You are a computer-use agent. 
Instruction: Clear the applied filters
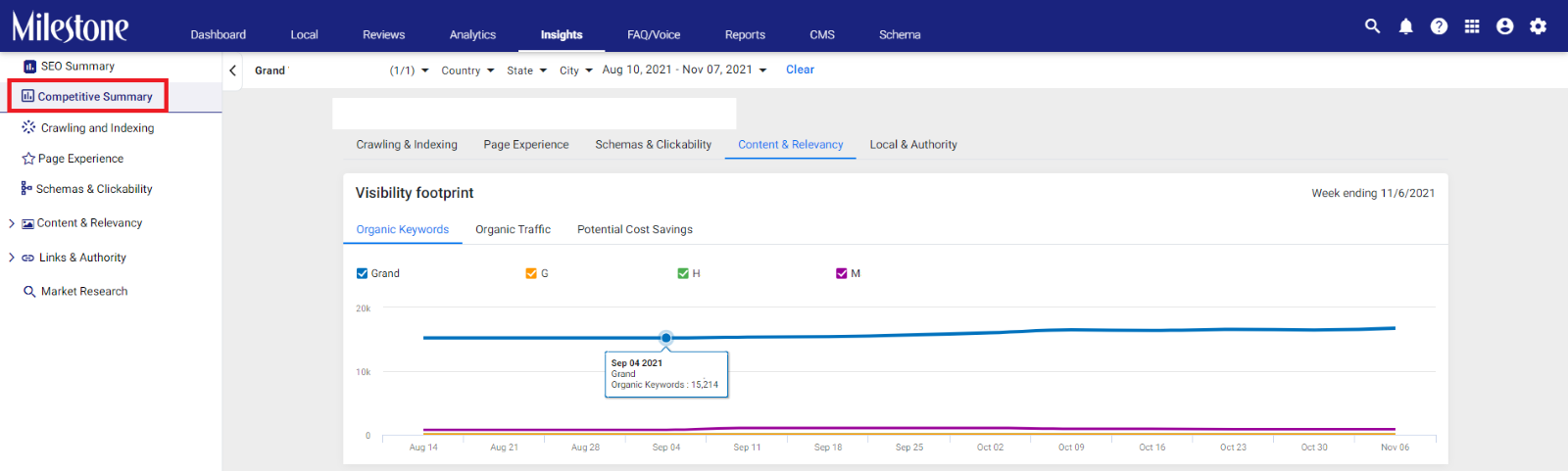tap(800, 70)
